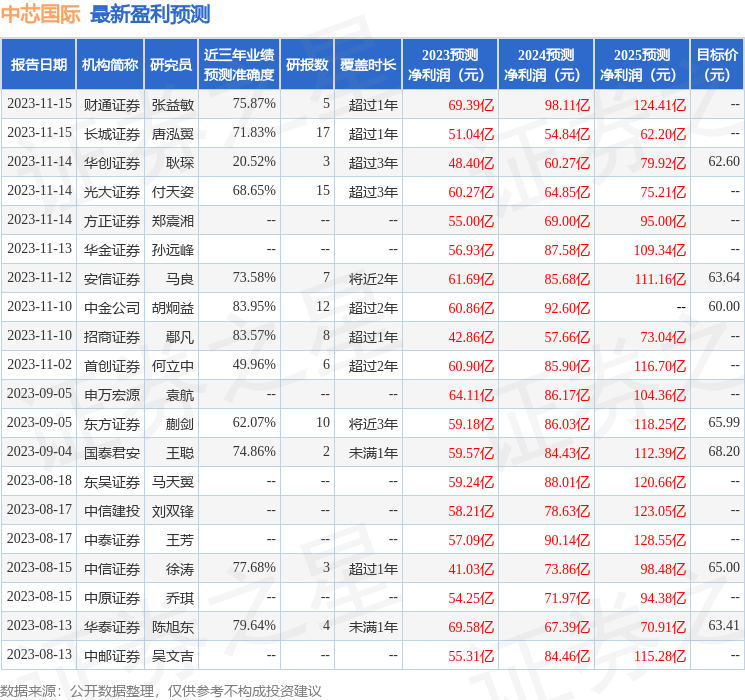Select the 中信建投 institution cell

tap(112, 511)
